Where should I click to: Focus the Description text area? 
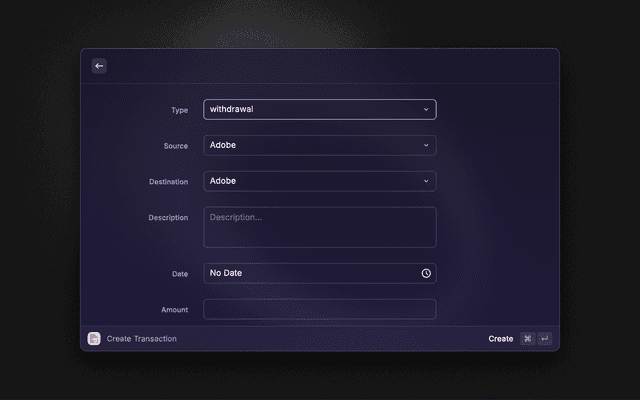click(x=320, y=227)
